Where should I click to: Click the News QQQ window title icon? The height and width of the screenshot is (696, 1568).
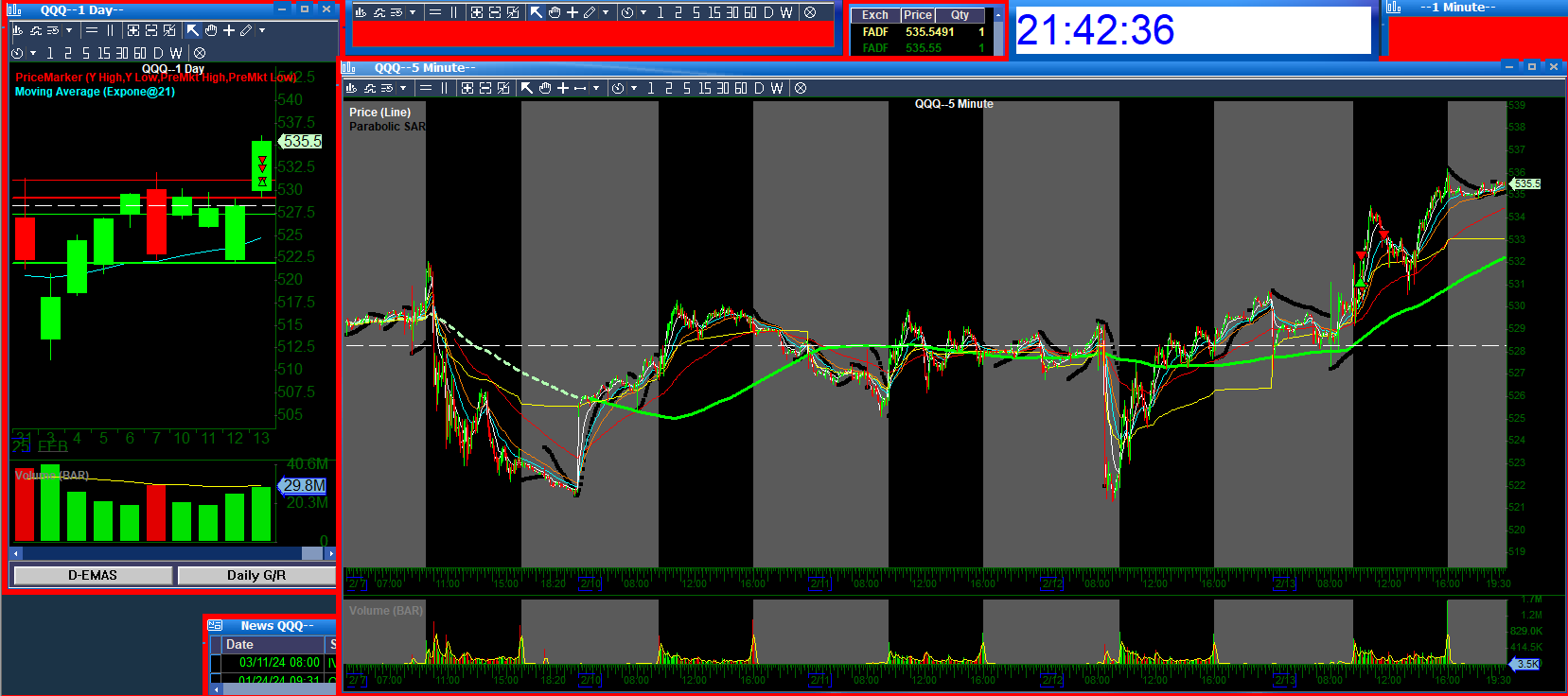click(x=215, y=625)
